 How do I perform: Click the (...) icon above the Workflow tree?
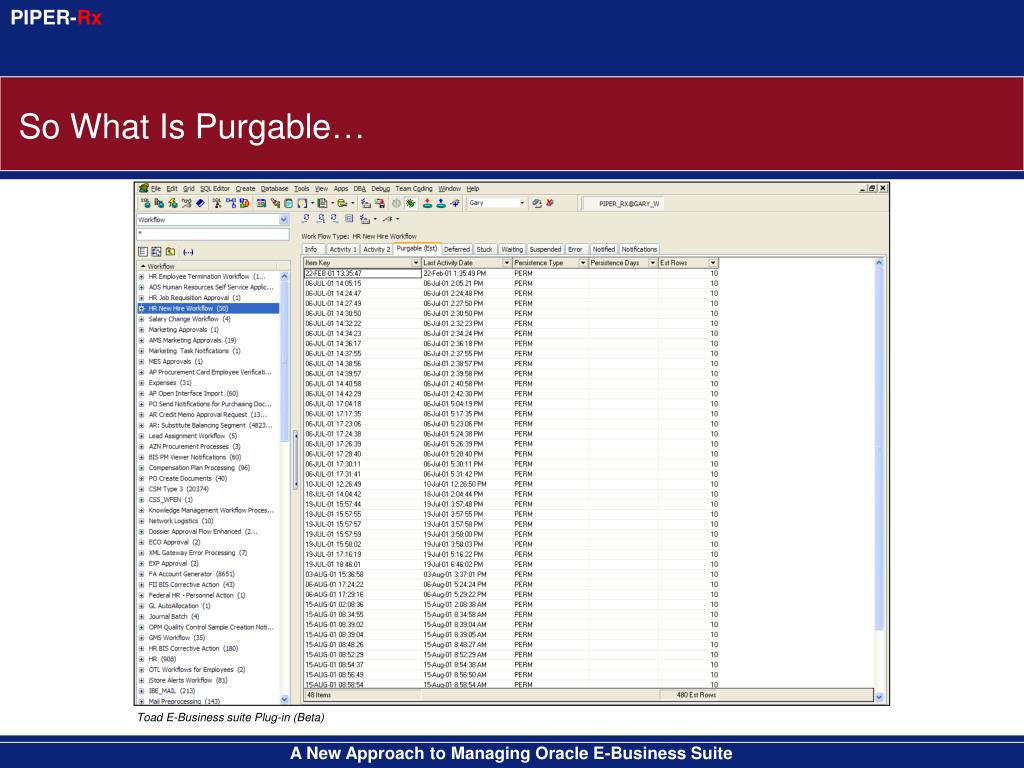click(188, 251)
